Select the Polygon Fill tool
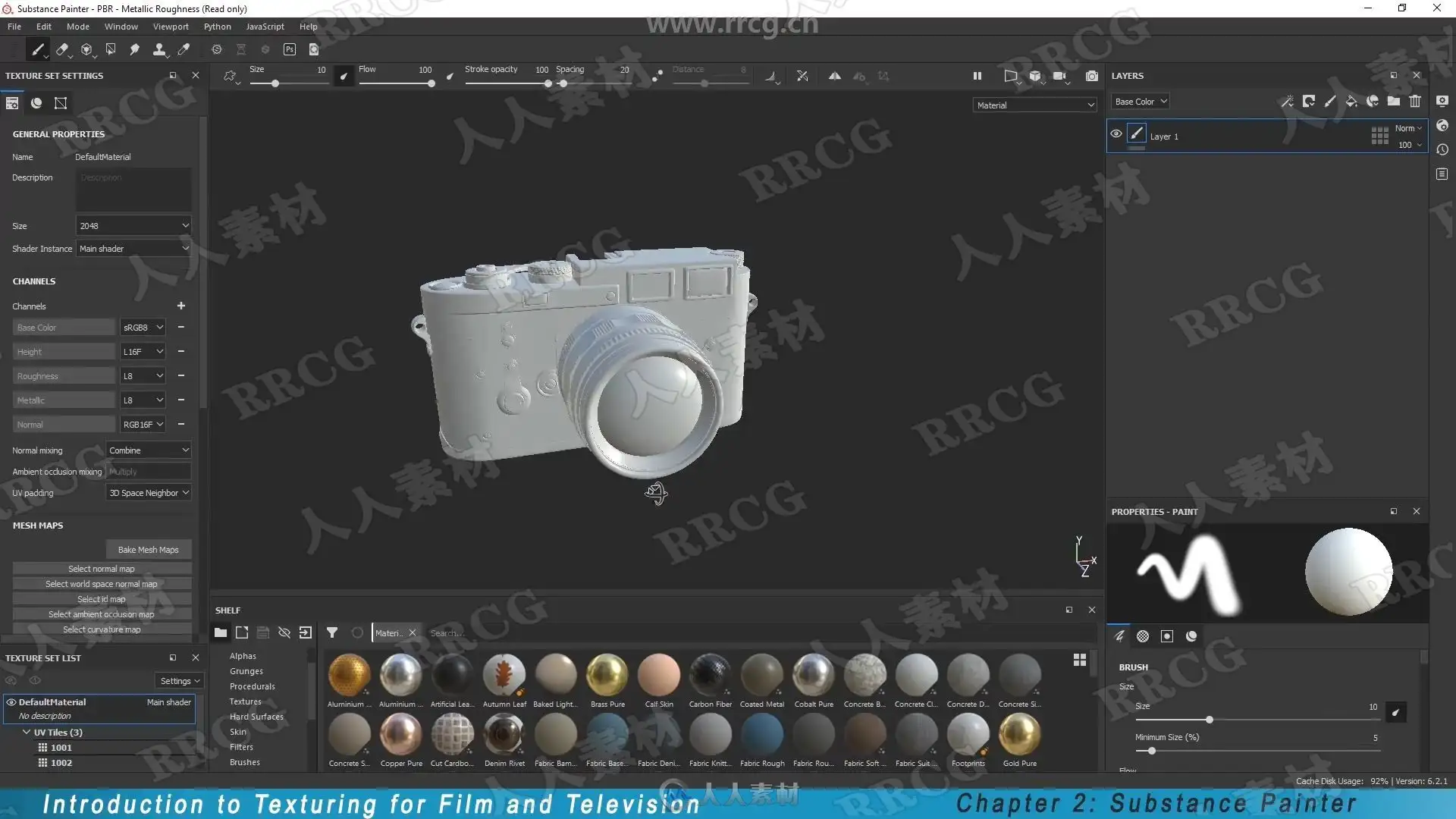1456x819 pixels. [x=111, y=50]
